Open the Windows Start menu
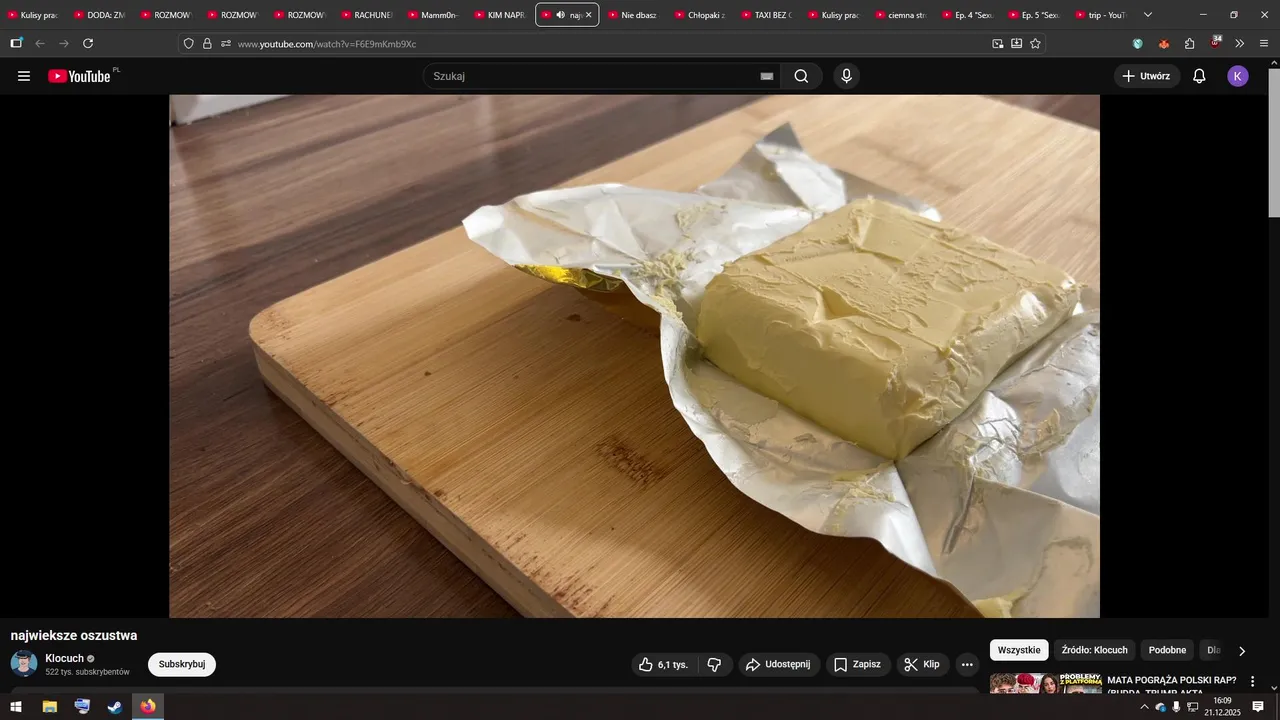Screen dimensions: 1280x720 click(16, 707)
